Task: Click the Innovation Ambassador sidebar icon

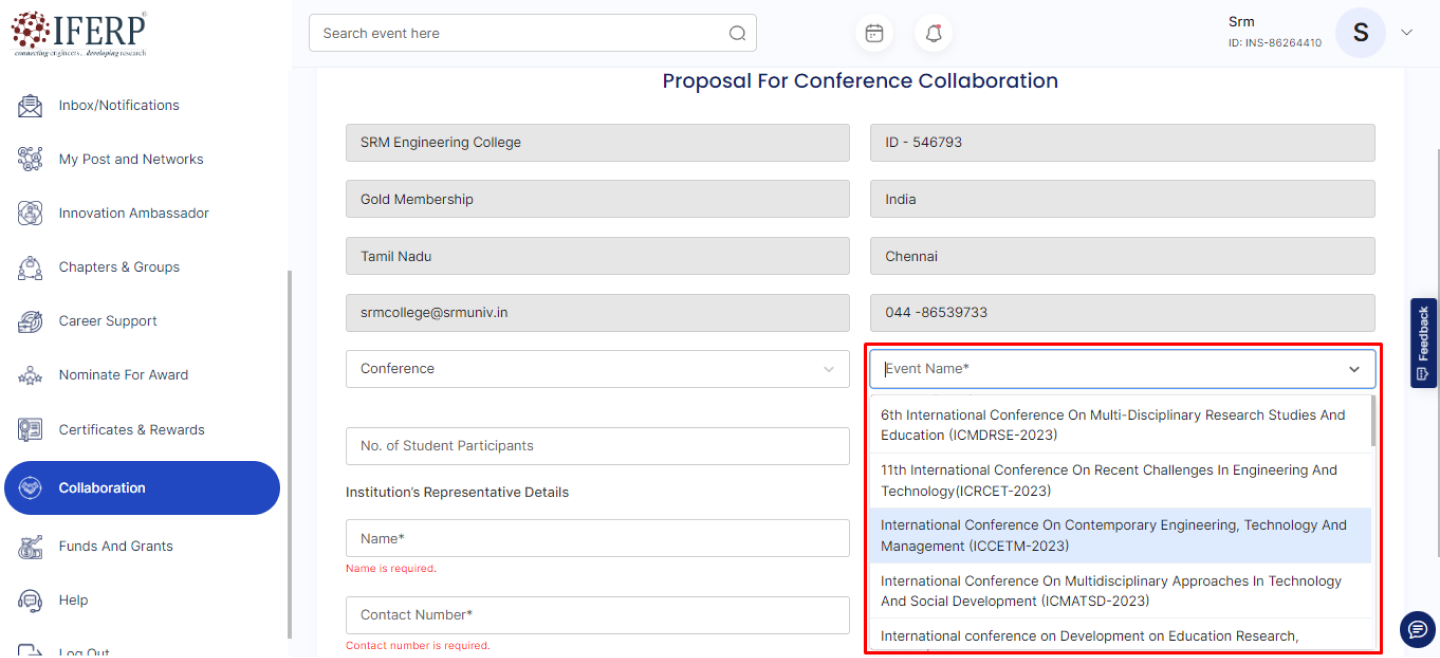Action: 30,213
